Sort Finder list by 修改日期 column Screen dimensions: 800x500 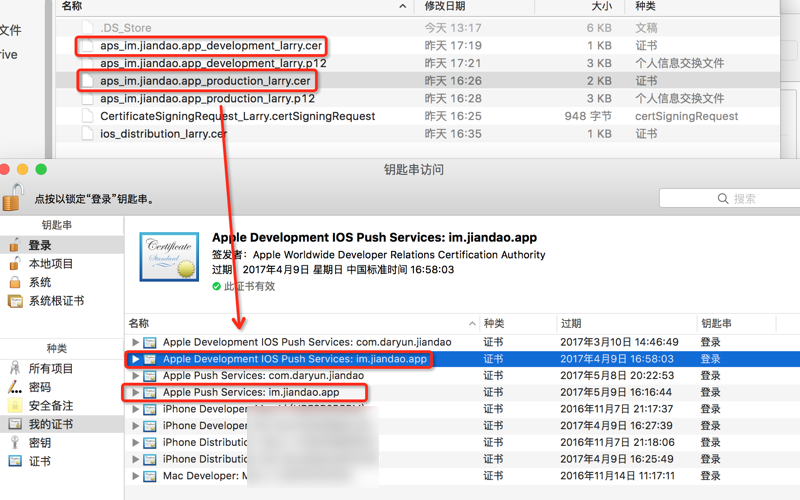click(x=476, y=6)
